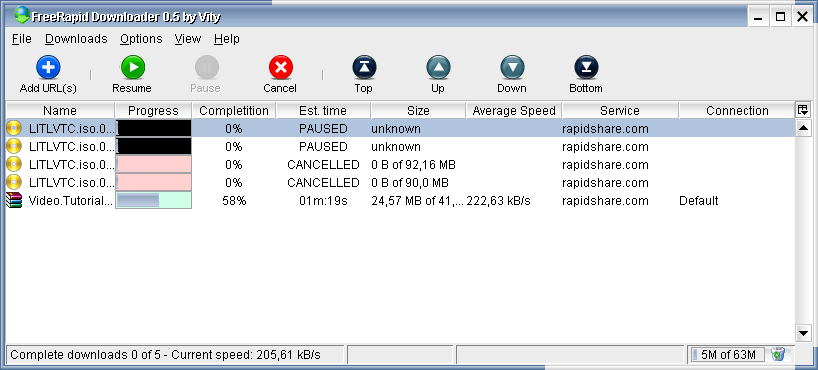Resume downloads with the green play icon
Screen dimensions: 818x370
pos(133,67)
